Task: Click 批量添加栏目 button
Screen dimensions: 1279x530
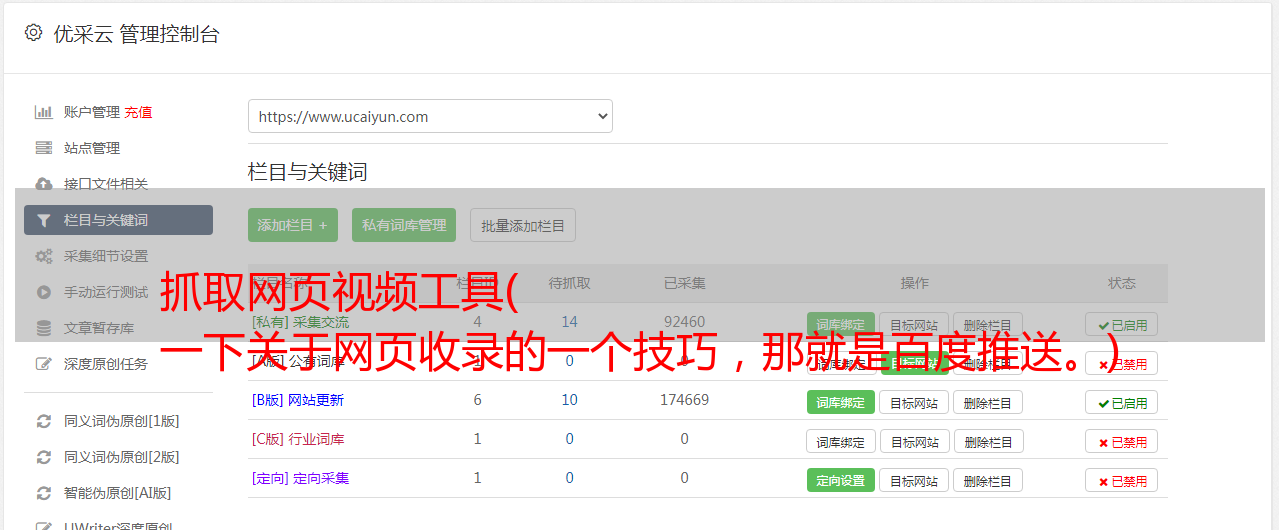Action: pyautogui.click(x=523, y=225)
